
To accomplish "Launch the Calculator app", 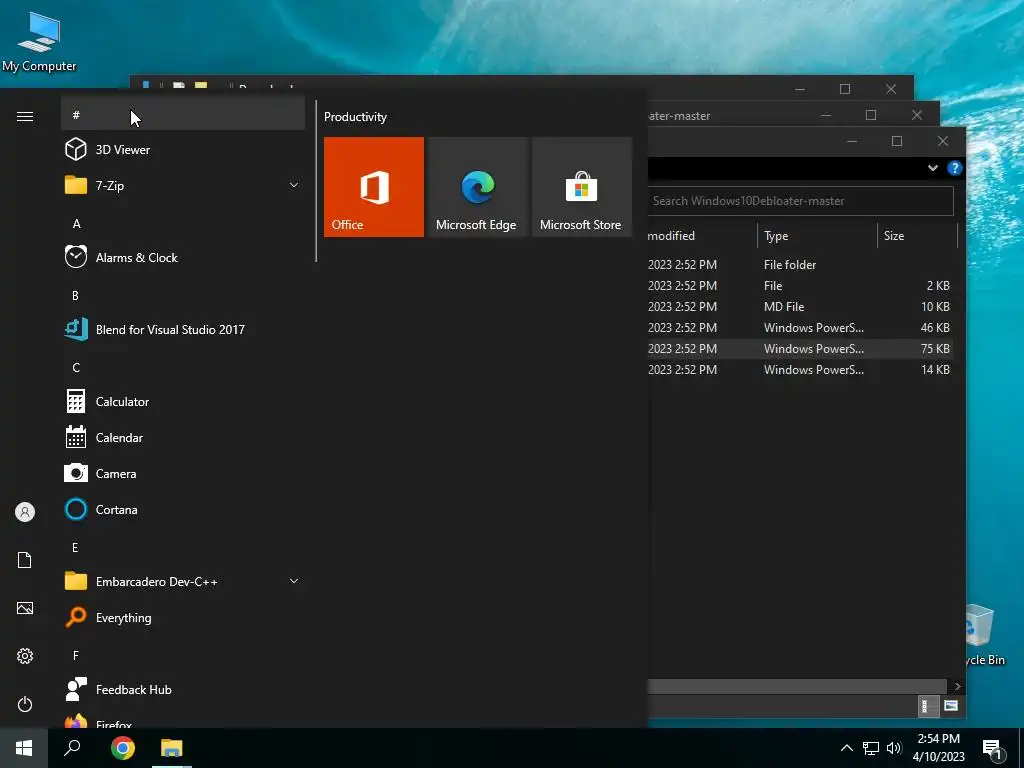I will tap(183, 402).
